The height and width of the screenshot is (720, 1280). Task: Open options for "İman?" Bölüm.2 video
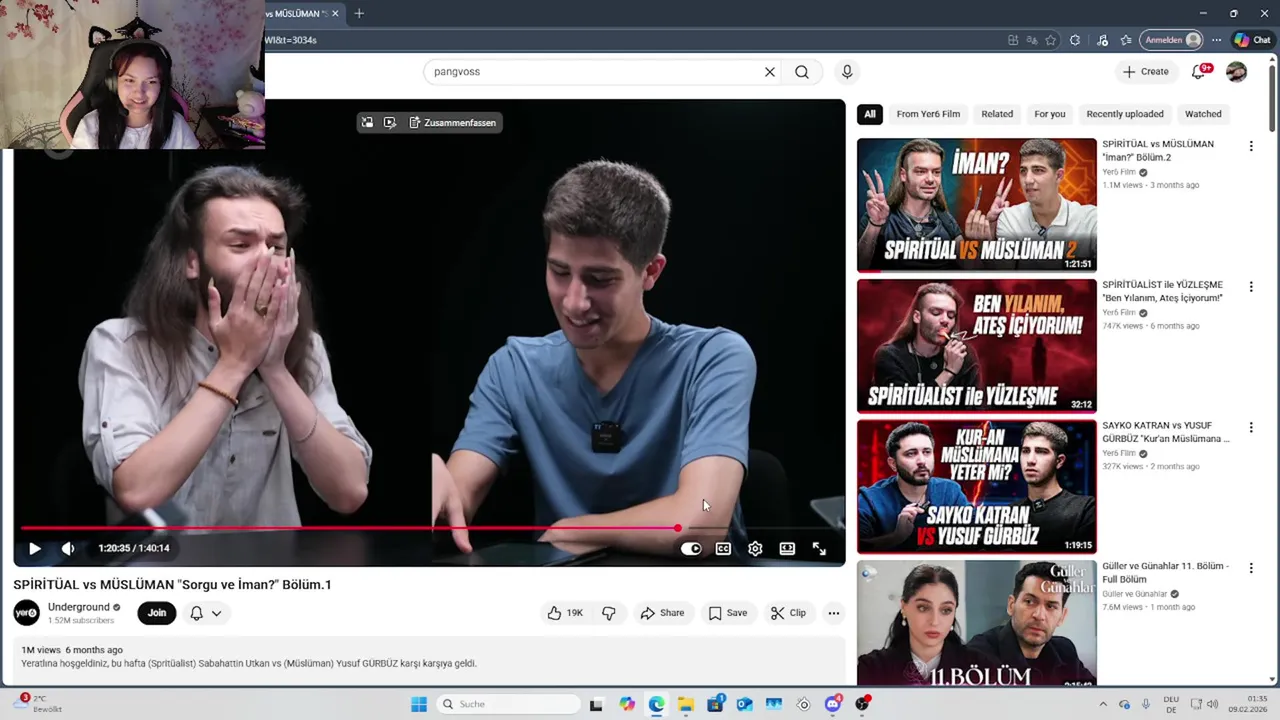click(1251, 146)
